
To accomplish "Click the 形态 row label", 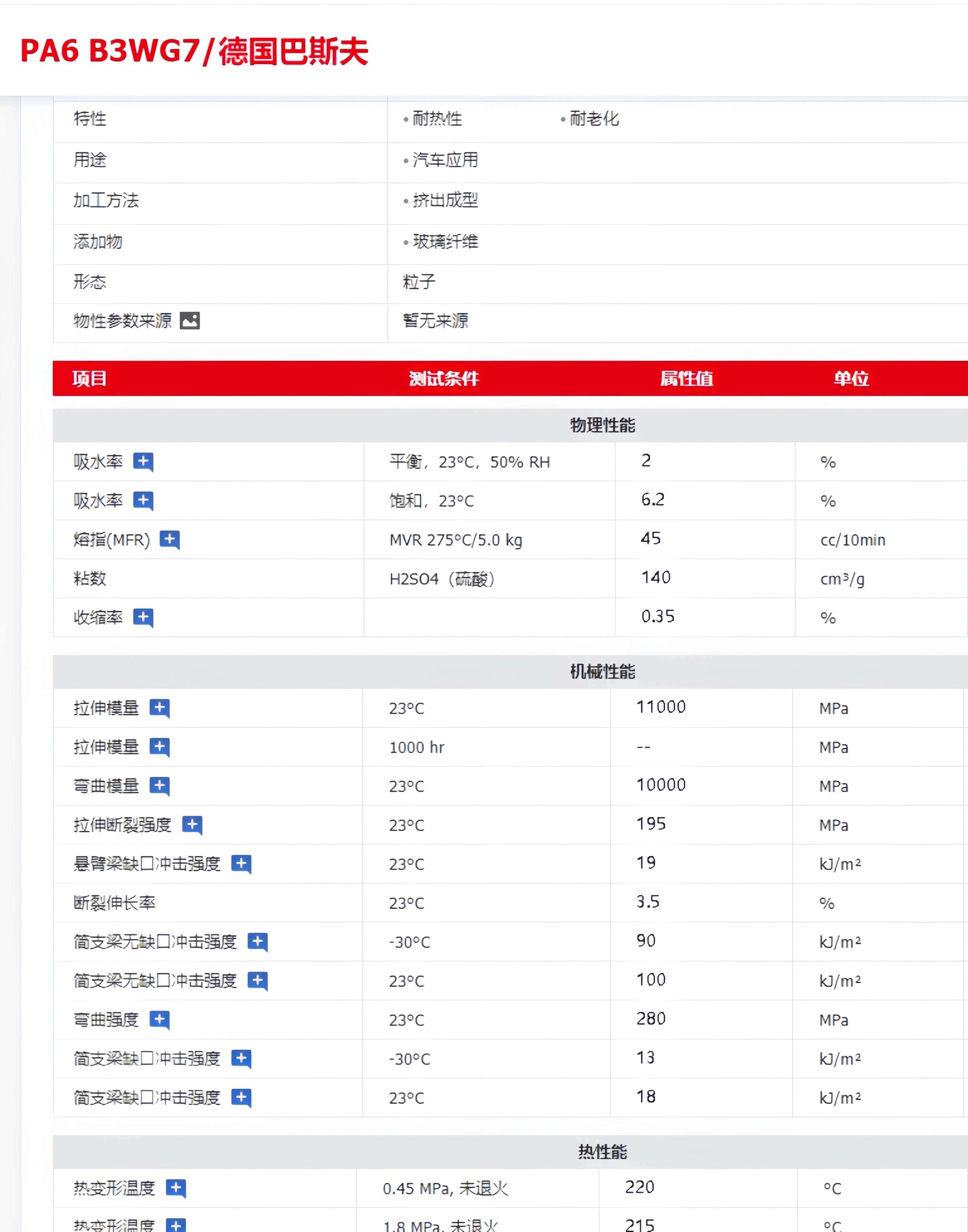I will click(90, 282).
